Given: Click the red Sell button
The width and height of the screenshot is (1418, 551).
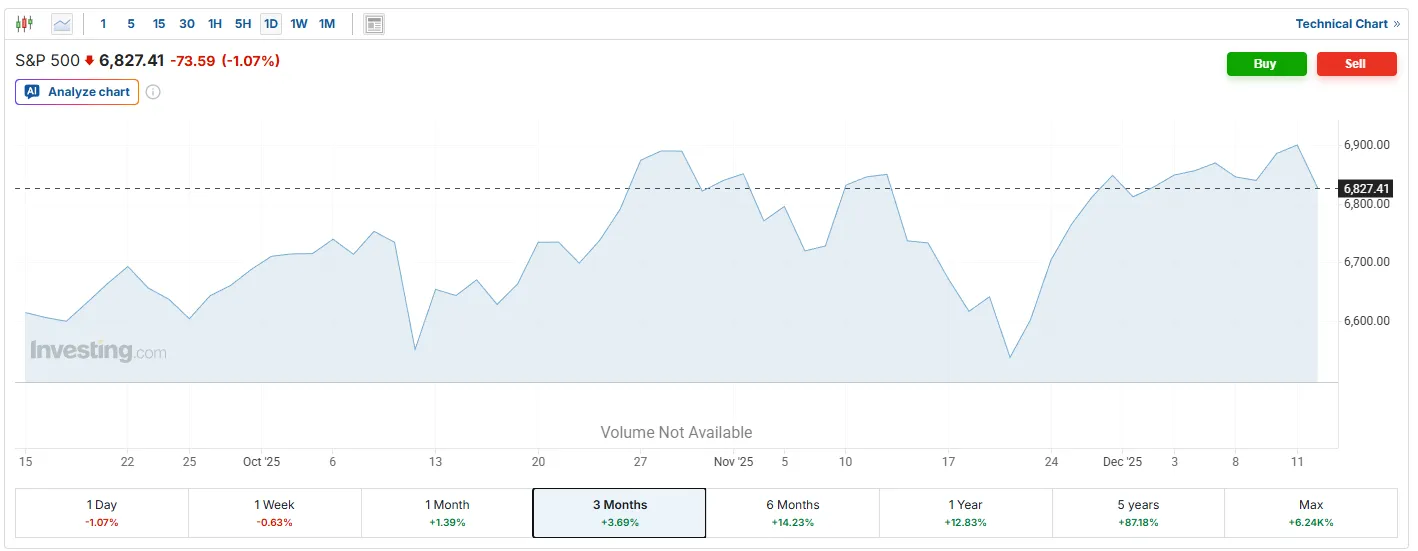Looking at the screenshot, I should 1356,63.
